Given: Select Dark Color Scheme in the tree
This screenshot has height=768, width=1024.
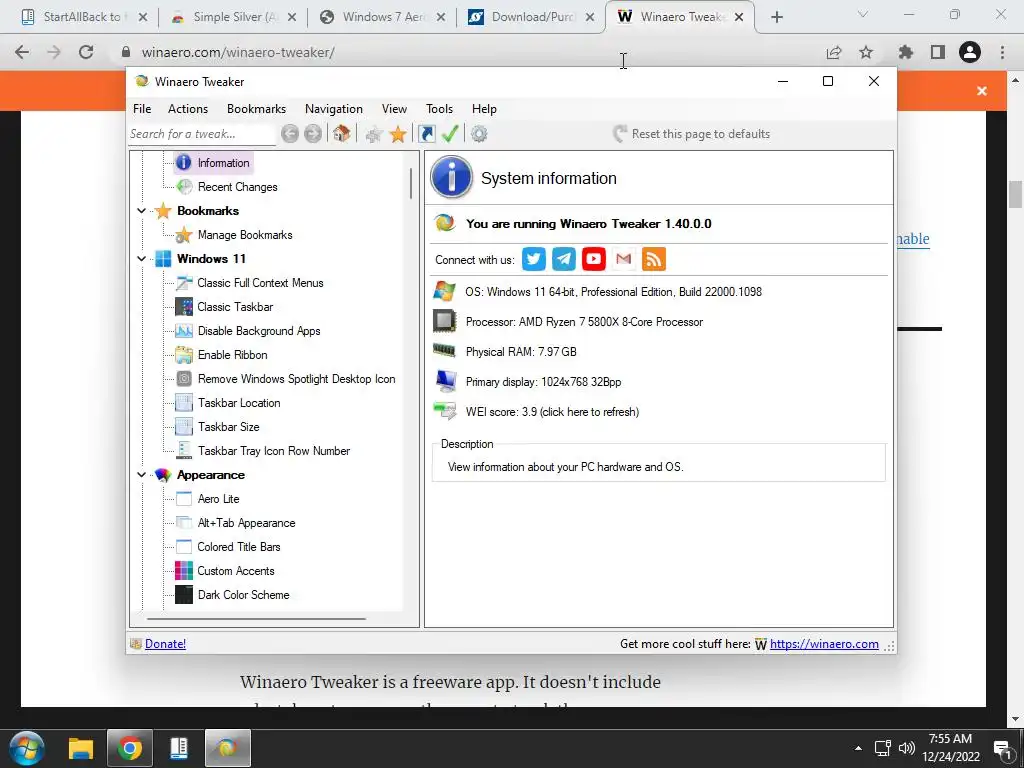Looking at the screenshot, I should (x=243, y=595).
